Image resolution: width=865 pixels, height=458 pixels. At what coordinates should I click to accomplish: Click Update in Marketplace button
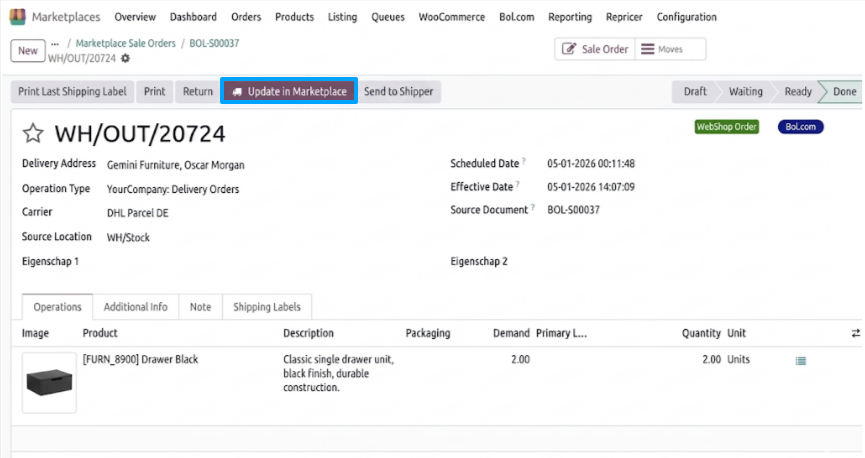[289, 92]
